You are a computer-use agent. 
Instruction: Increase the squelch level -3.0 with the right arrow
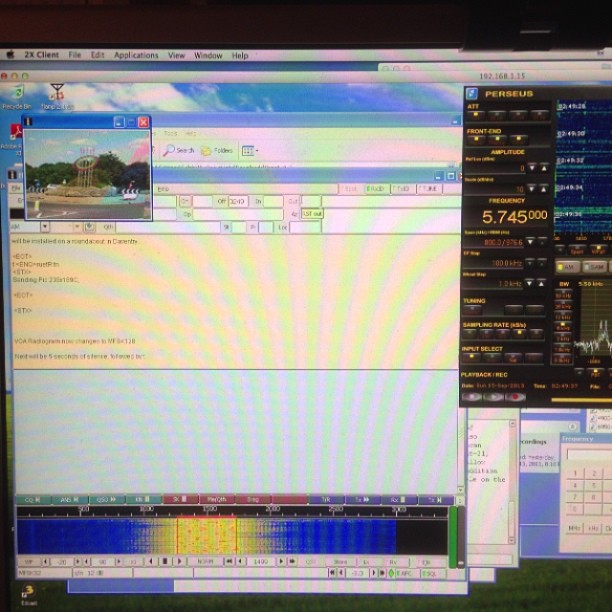click(374, 573)
